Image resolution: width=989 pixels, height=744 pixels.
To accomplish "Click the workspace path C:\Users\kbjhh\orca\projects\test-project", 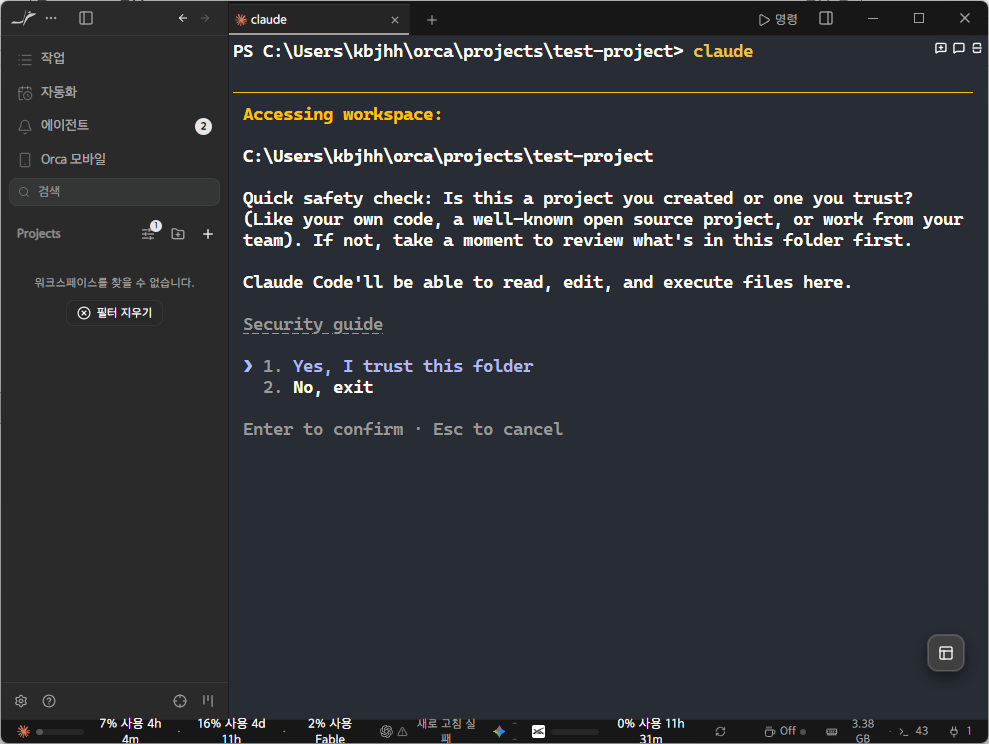I will pos(448,156).
